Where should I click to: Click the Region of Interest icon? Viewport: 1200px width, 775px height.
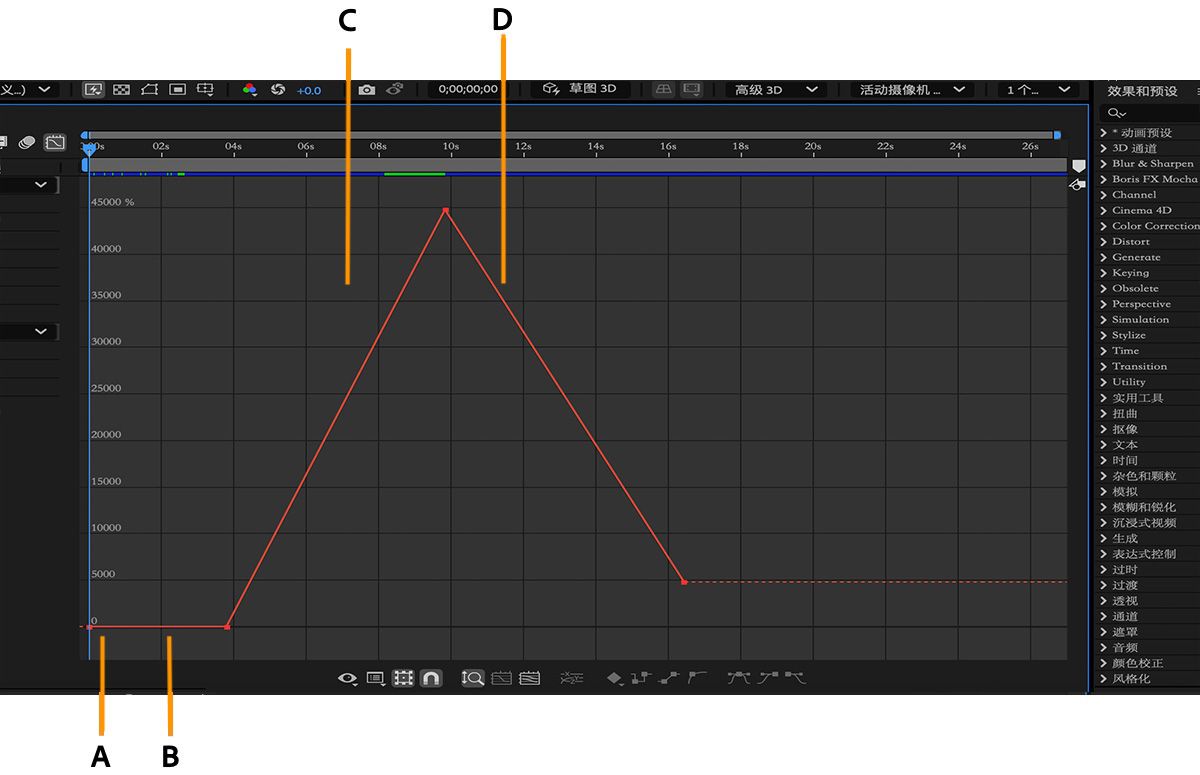pyautogui.click(x=178, y=89)
